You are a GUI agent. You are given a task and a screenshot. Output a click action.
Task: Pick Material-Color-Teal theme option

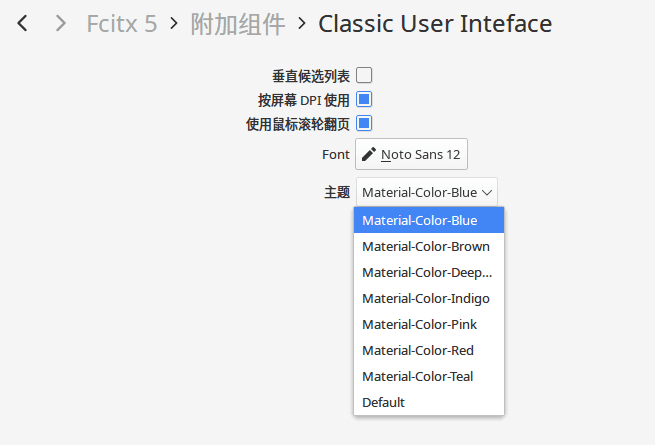[428, 376]
